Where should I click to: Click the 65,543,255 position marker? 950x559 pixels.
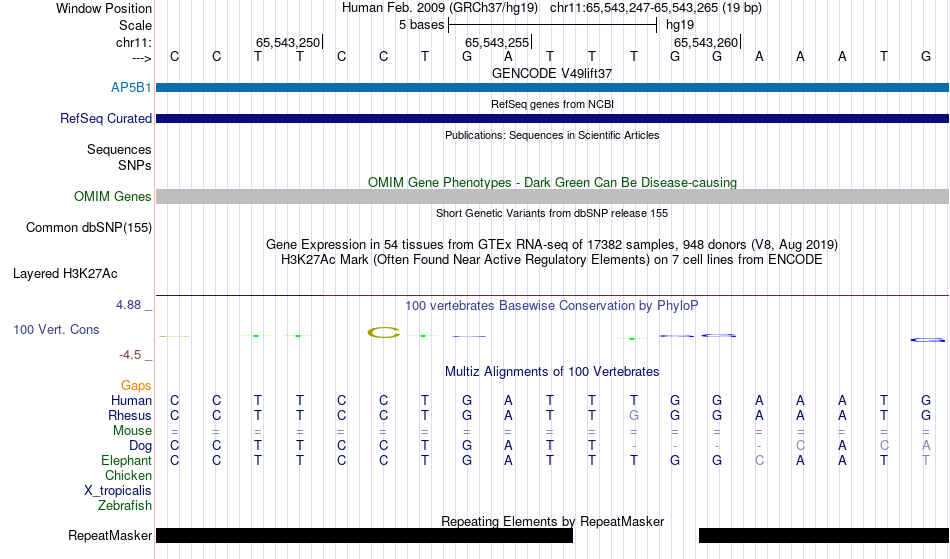point(498,42)
